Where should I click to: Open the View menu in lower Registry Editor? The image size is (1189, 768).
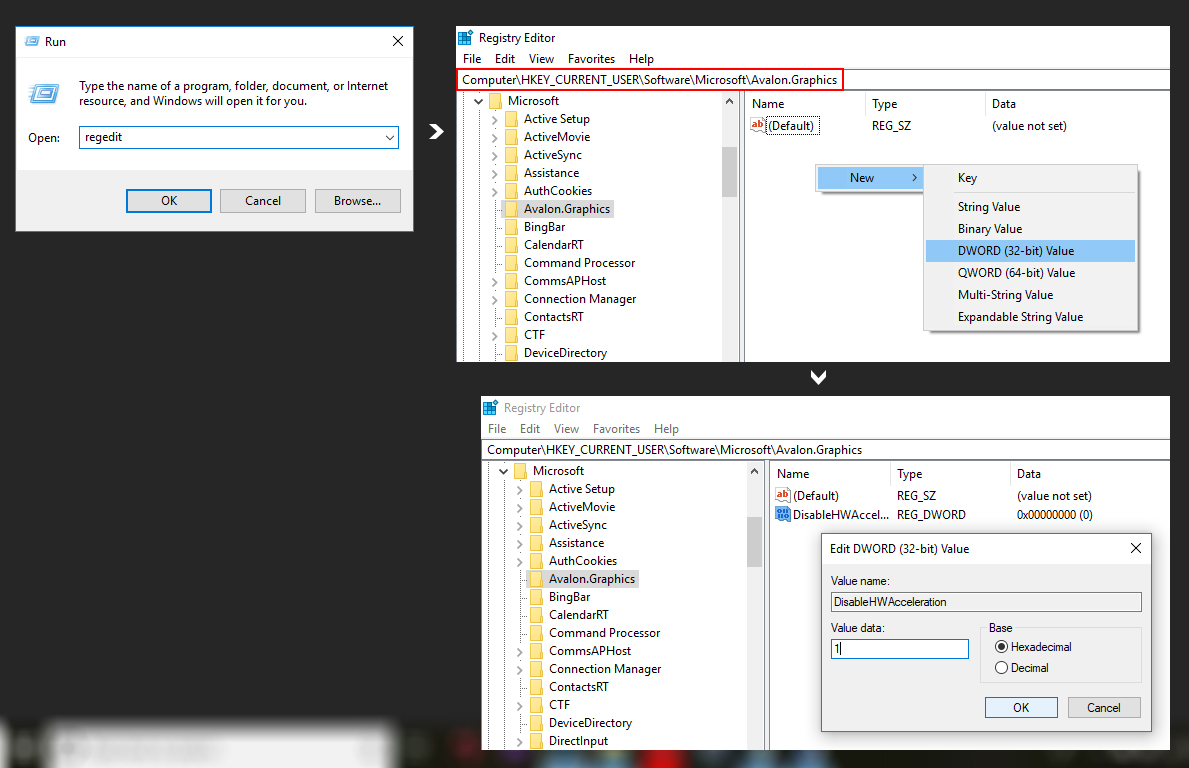(x=566, y=428)
